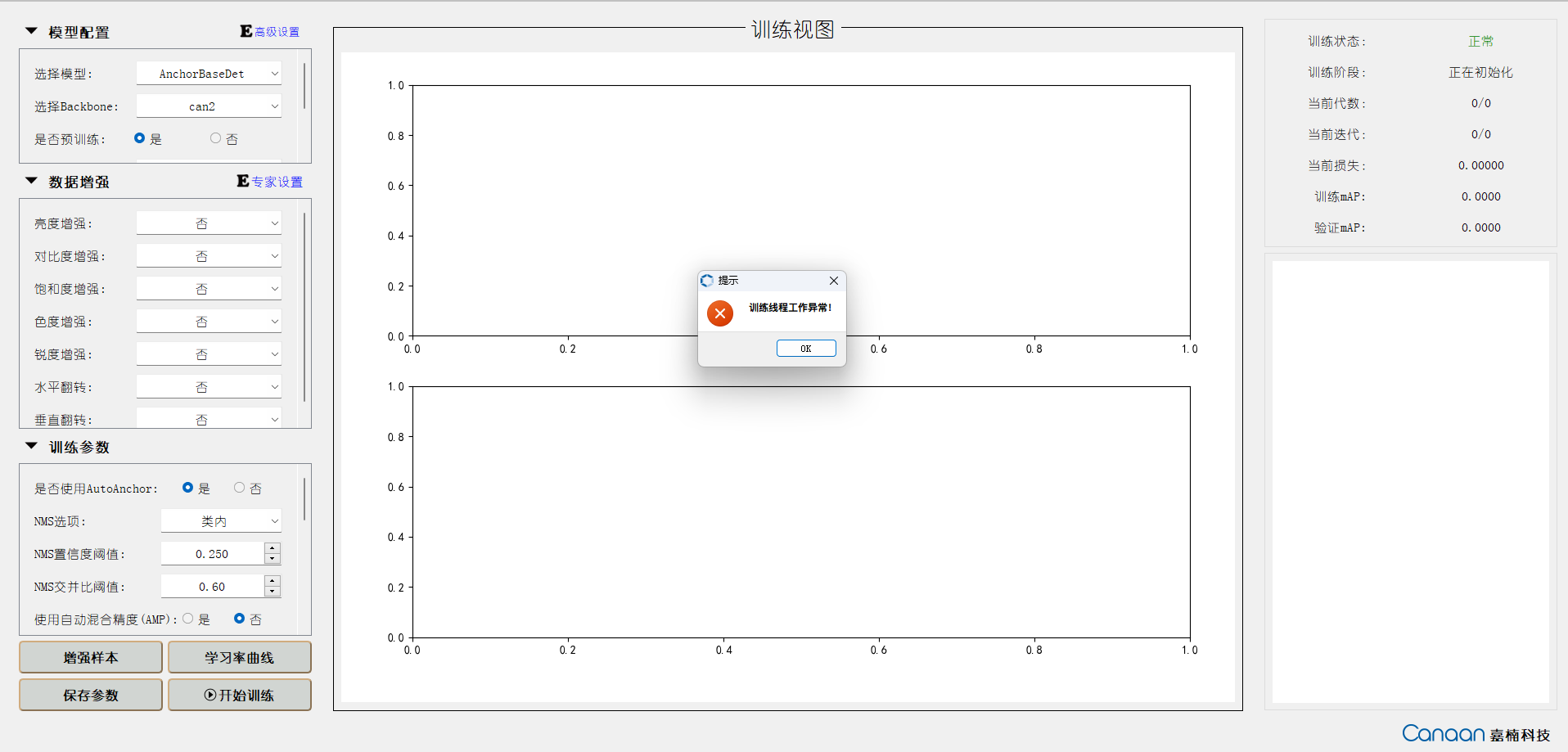Image resolution: width=1568 pixels, height=752 pixels.
Task: Click the OK button in error dialog
Action: (806, 349)
